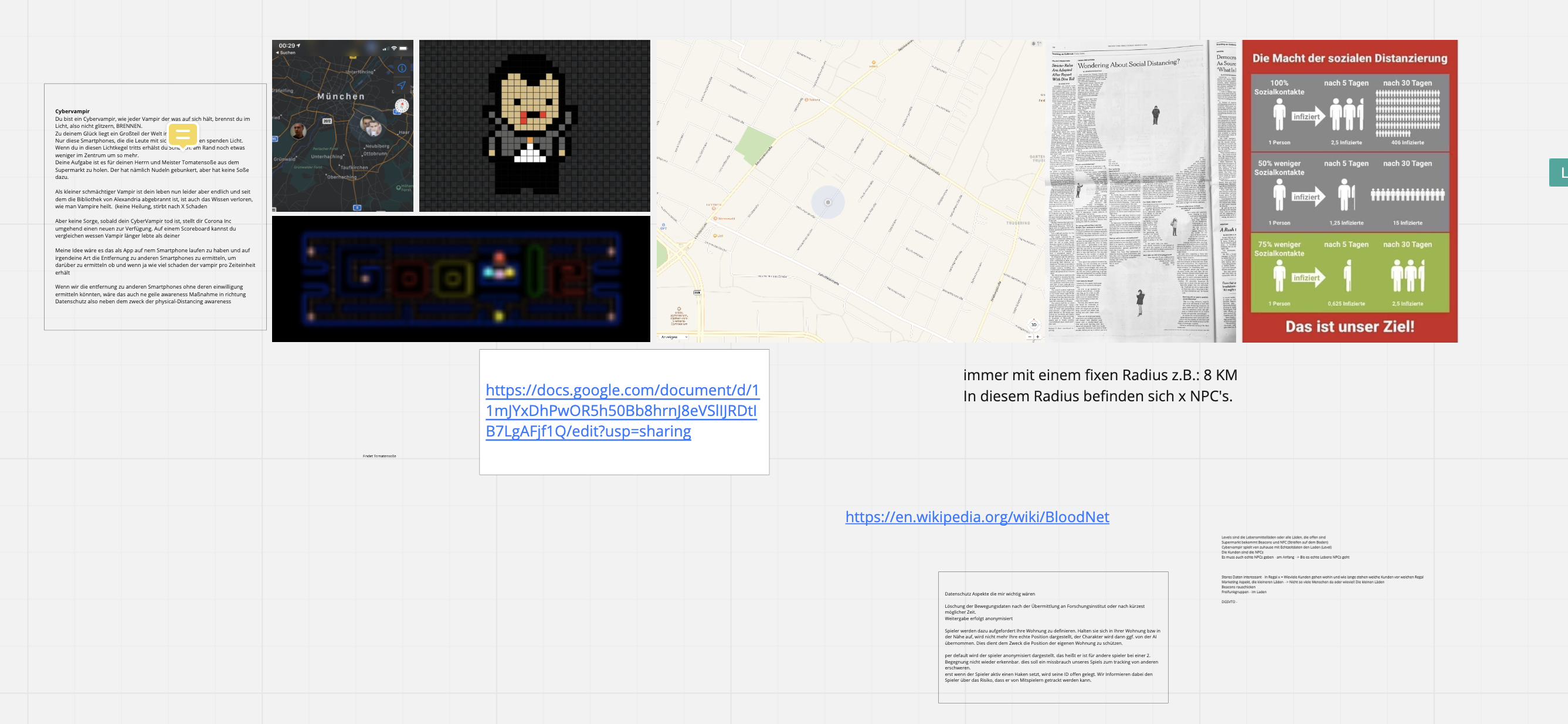This screenshot has width=1568, height=724.
Task: Click the single-person avatar pin on München map
Action: click(x=298, y=130)
